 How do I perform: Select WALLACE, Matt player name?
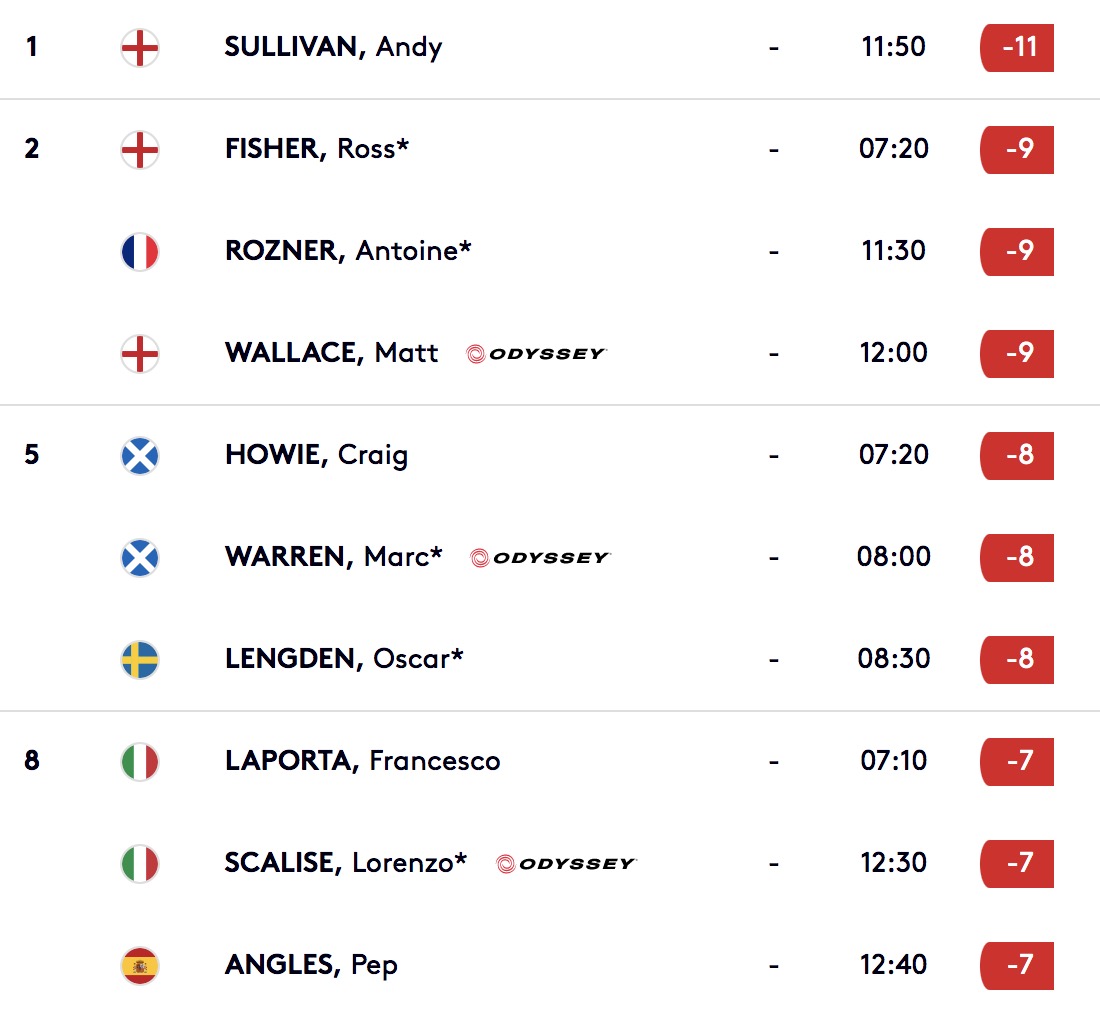click(x=331, y=352)
